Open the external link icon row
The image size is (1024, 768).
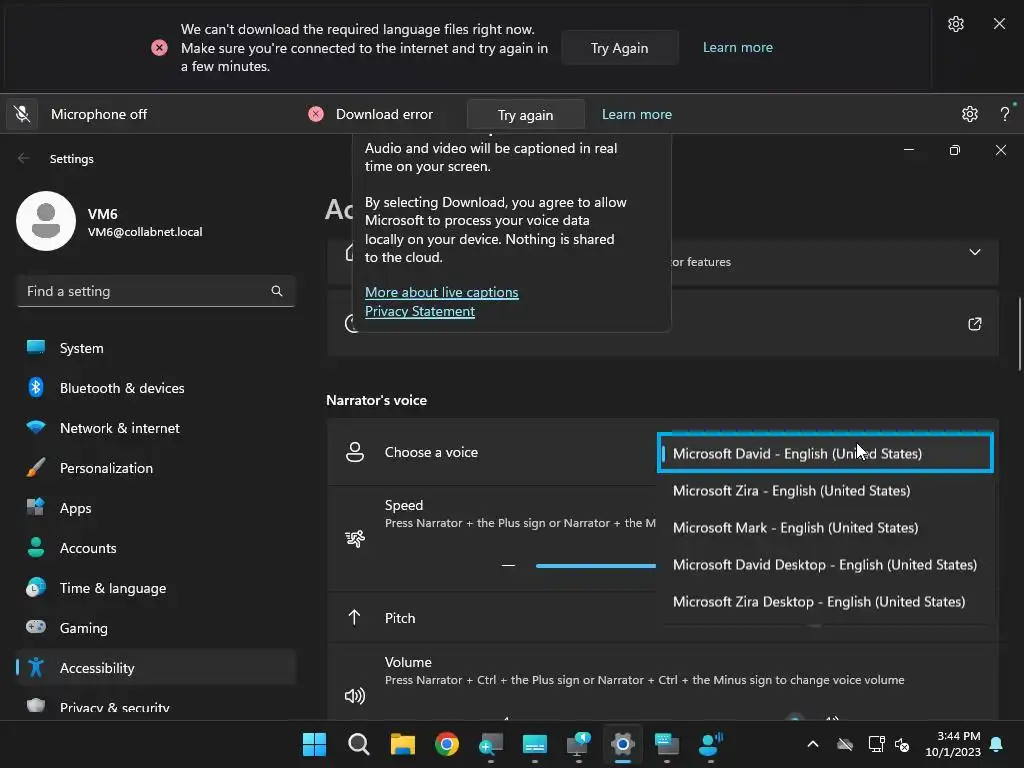point(974,324)
